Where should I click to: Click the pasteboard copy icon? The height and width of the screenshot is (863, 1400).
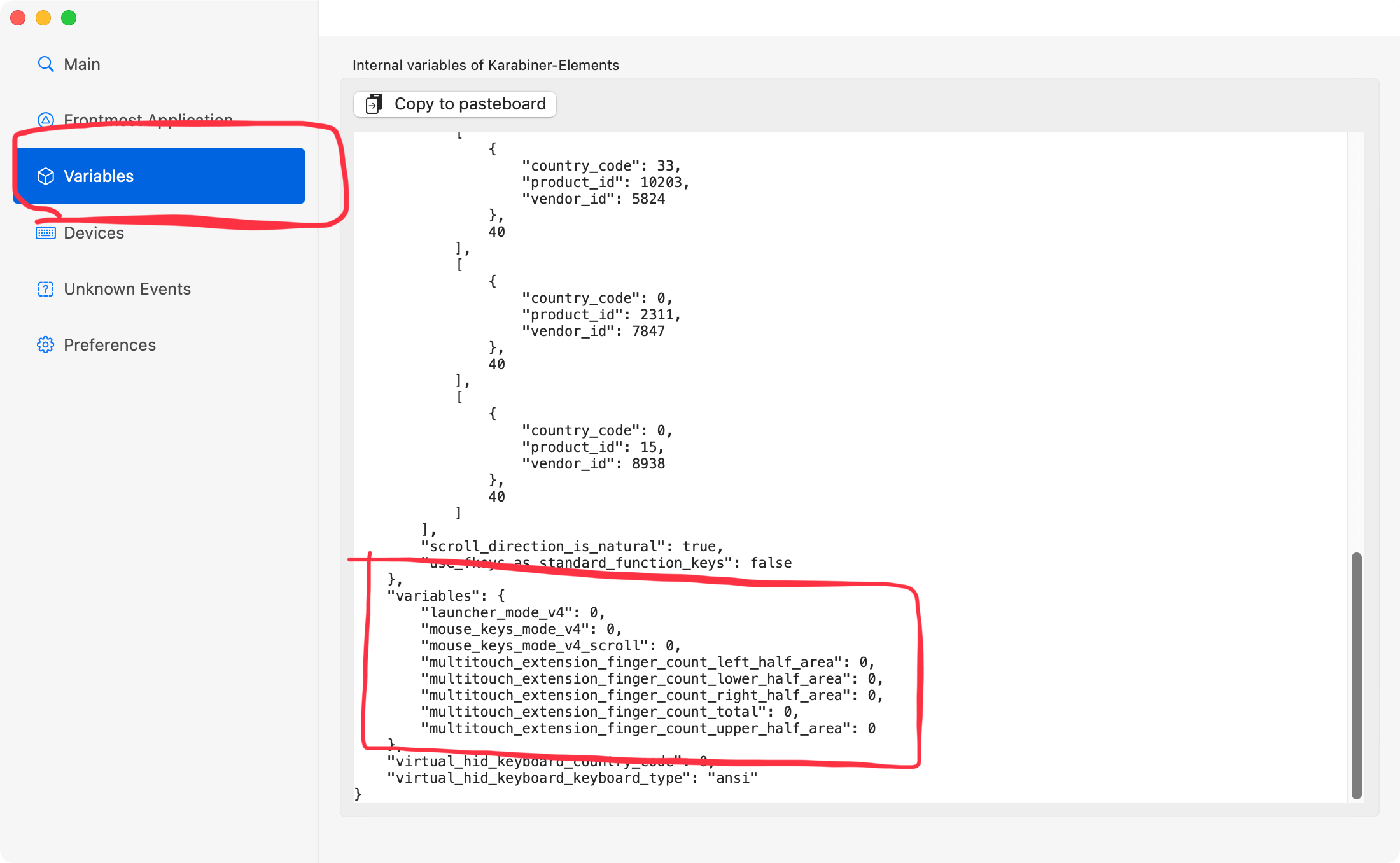(374, 104)
